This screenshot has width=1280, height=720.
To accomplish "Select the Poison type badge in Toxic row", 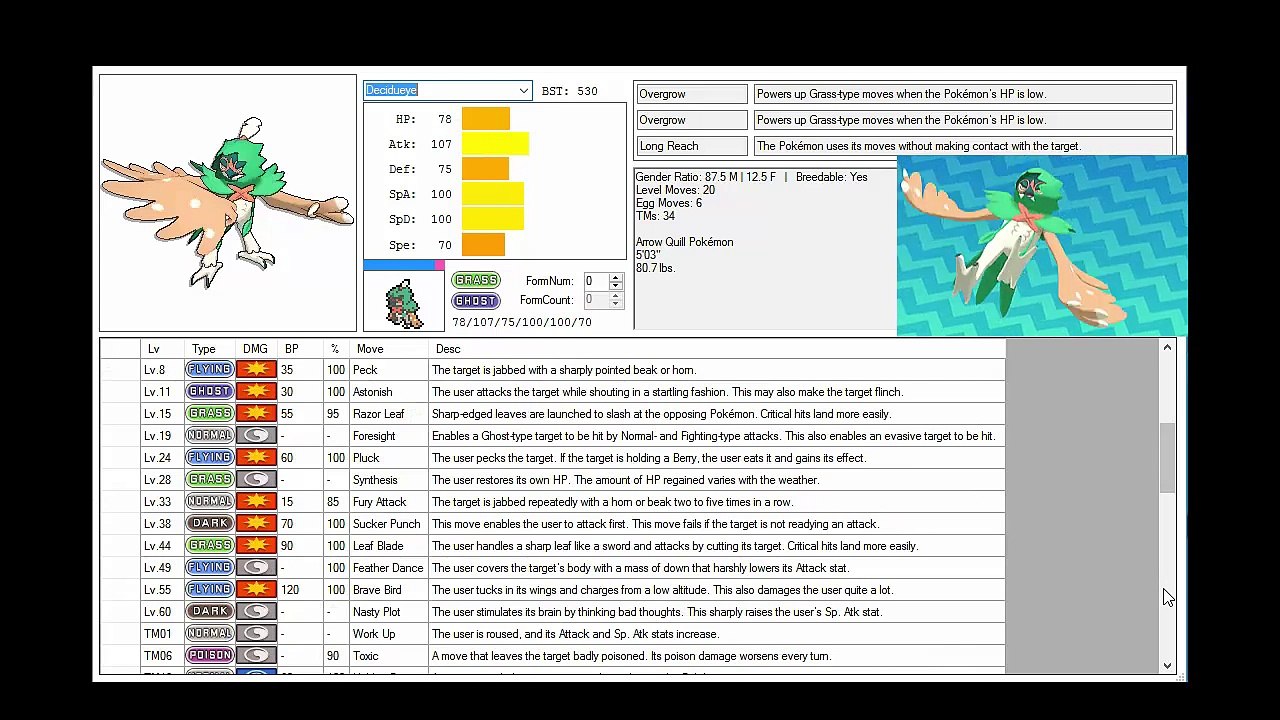I will click(209, 656).
